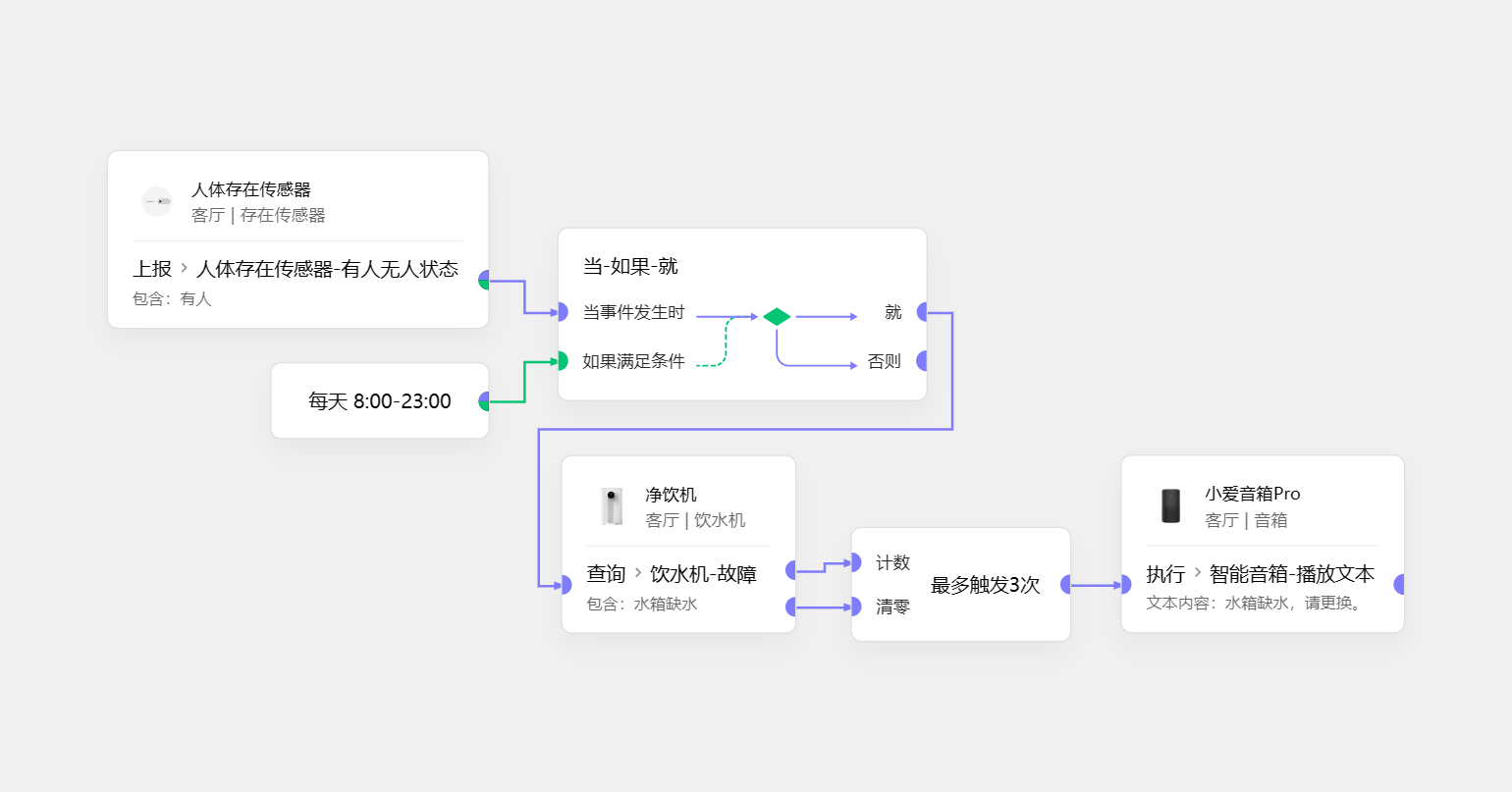Click the presence sensor device icon
Image resolution: width=1512 pixels, height=792 pixels.
click(157, 201)
